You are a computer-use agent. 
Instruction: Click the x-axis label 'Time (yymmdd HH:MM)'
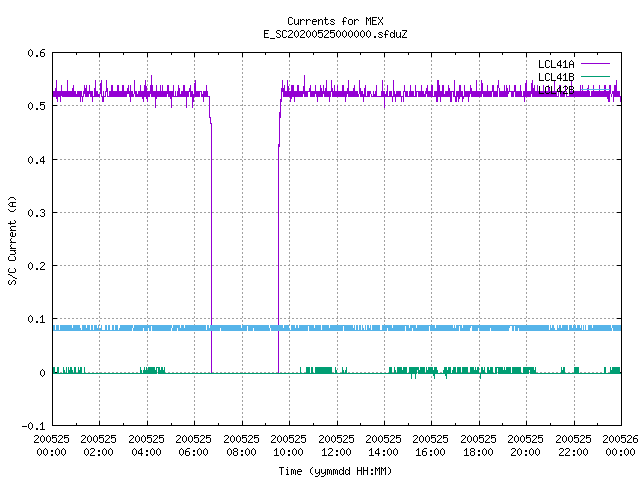(335, 471)
